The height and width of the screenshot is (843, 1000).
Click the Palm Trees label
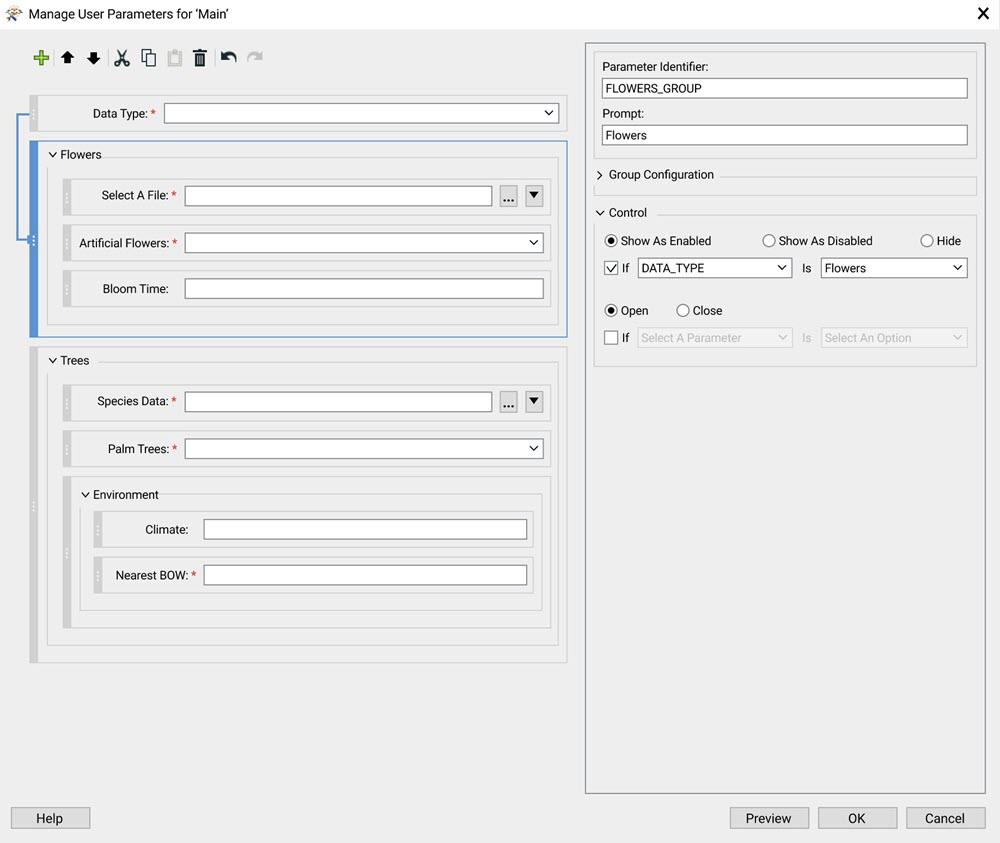pyautogui.click(x=139, y=449)
